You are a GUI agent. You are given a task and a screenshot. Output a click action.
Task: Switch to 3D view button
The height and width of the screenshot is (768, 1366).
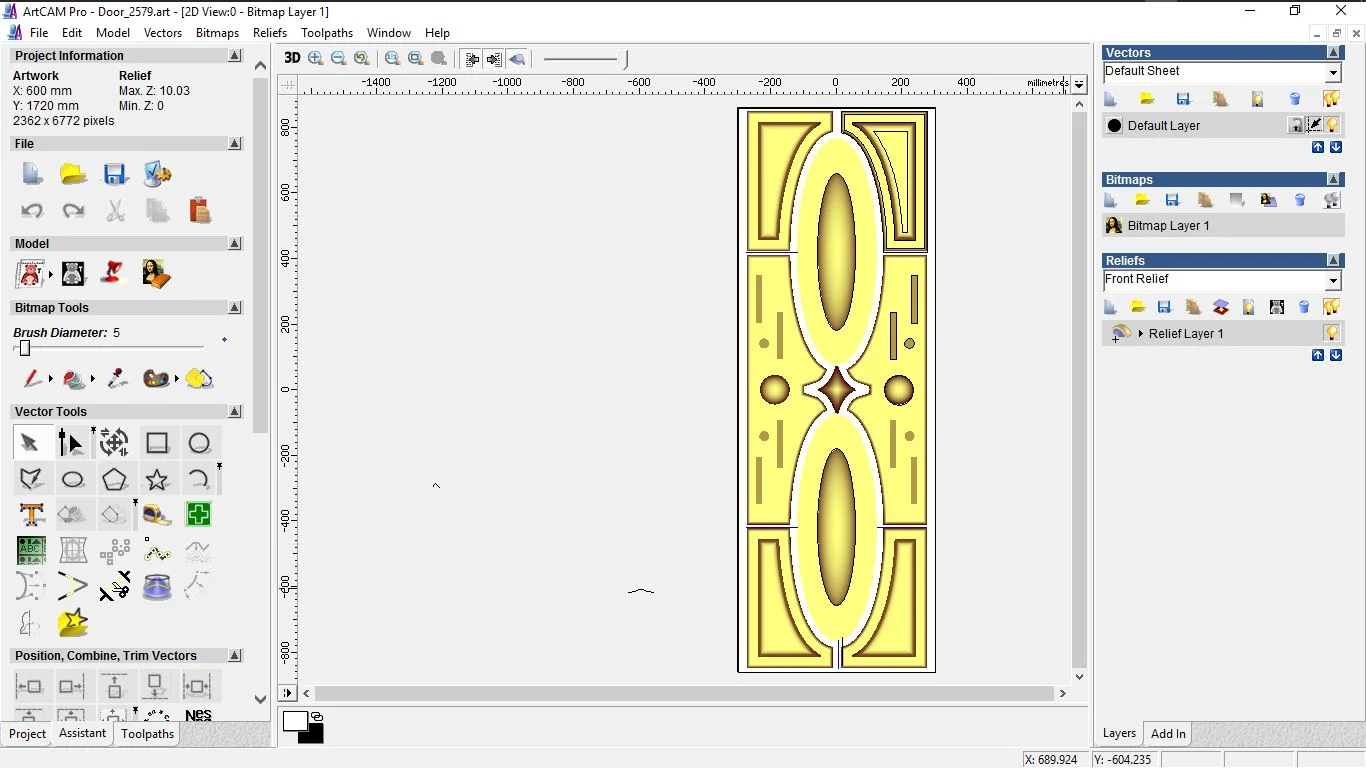pyautogui.click(x=292, y=58)
